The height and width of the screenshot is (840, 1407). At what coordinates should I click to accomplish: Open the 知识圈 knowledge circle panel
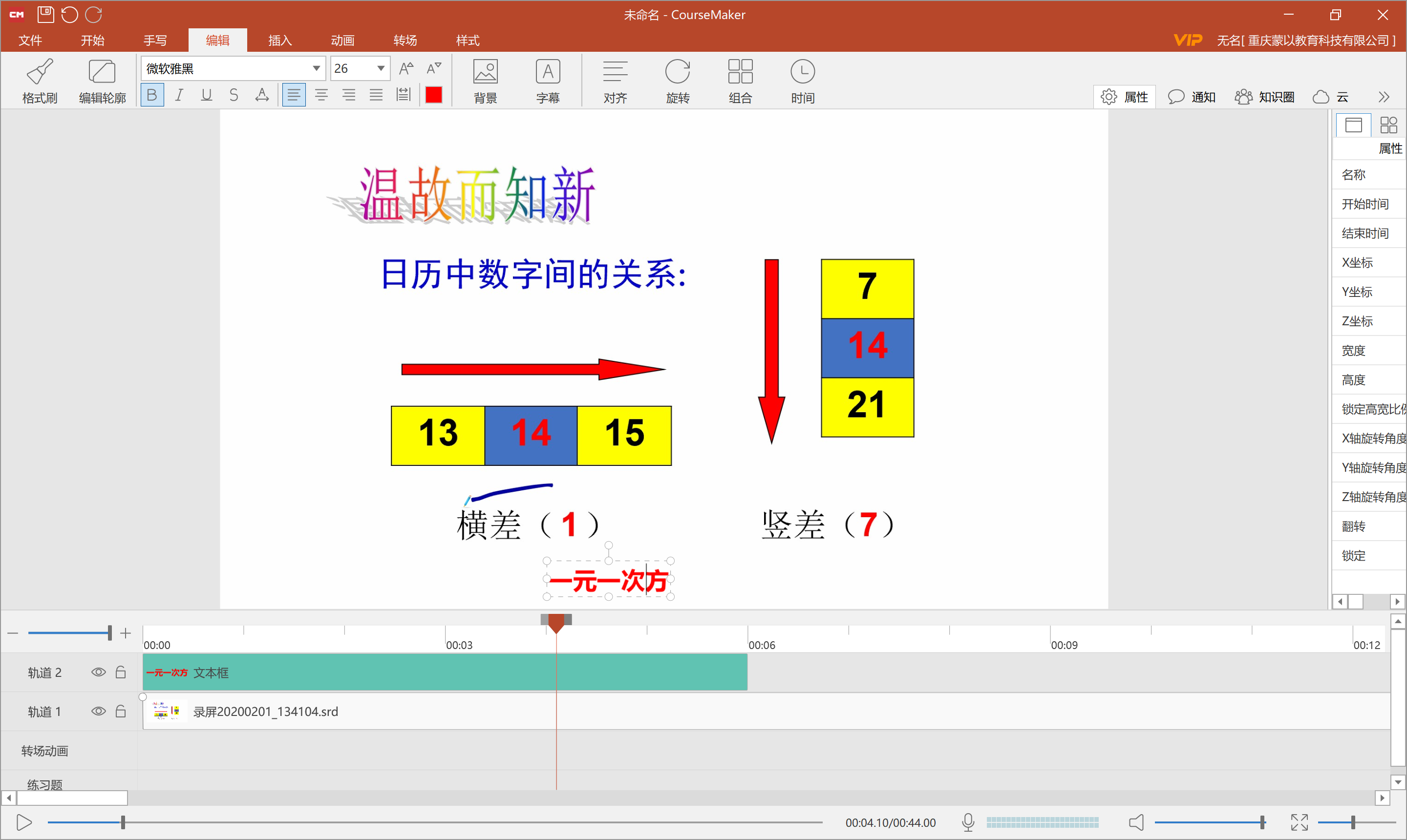click(x=1265, y=96)
